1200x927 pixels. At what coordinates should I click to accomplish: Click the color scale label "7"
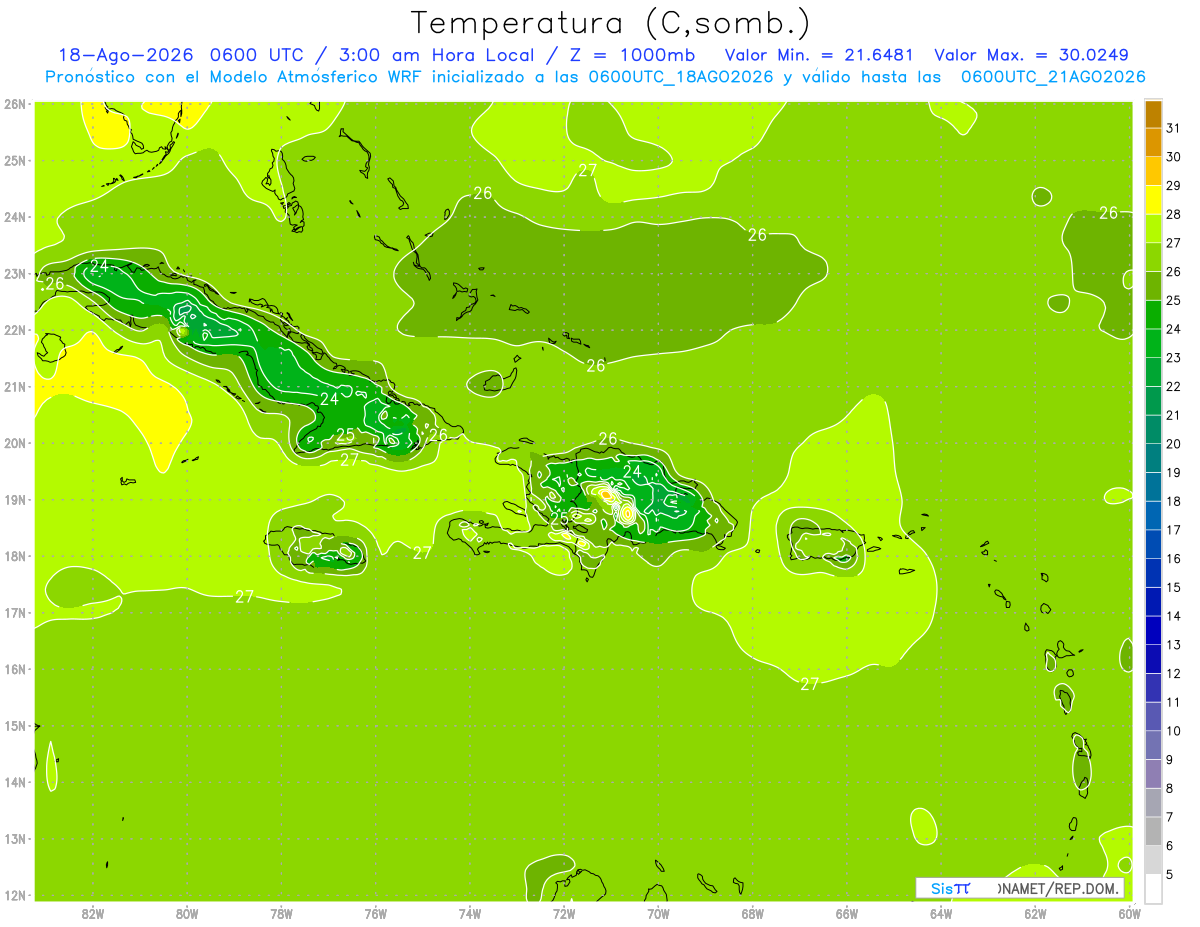tap(1170, 817)
